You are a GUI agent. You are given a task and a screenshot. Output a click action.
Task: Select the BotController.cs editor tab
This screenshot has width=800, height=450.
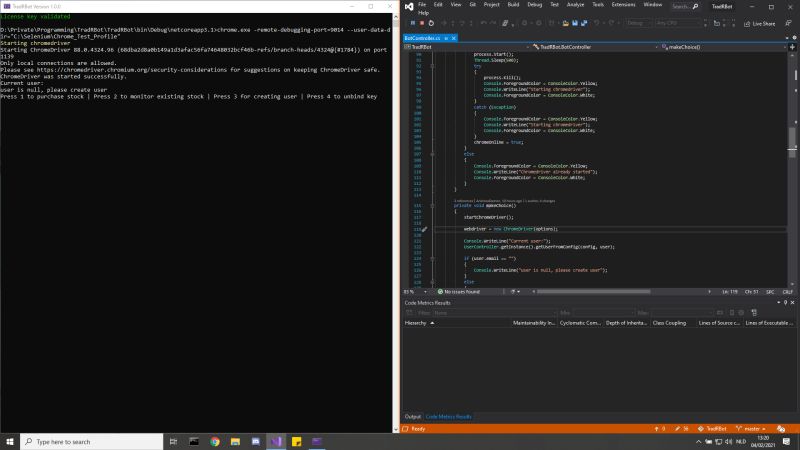pos(423,38)
